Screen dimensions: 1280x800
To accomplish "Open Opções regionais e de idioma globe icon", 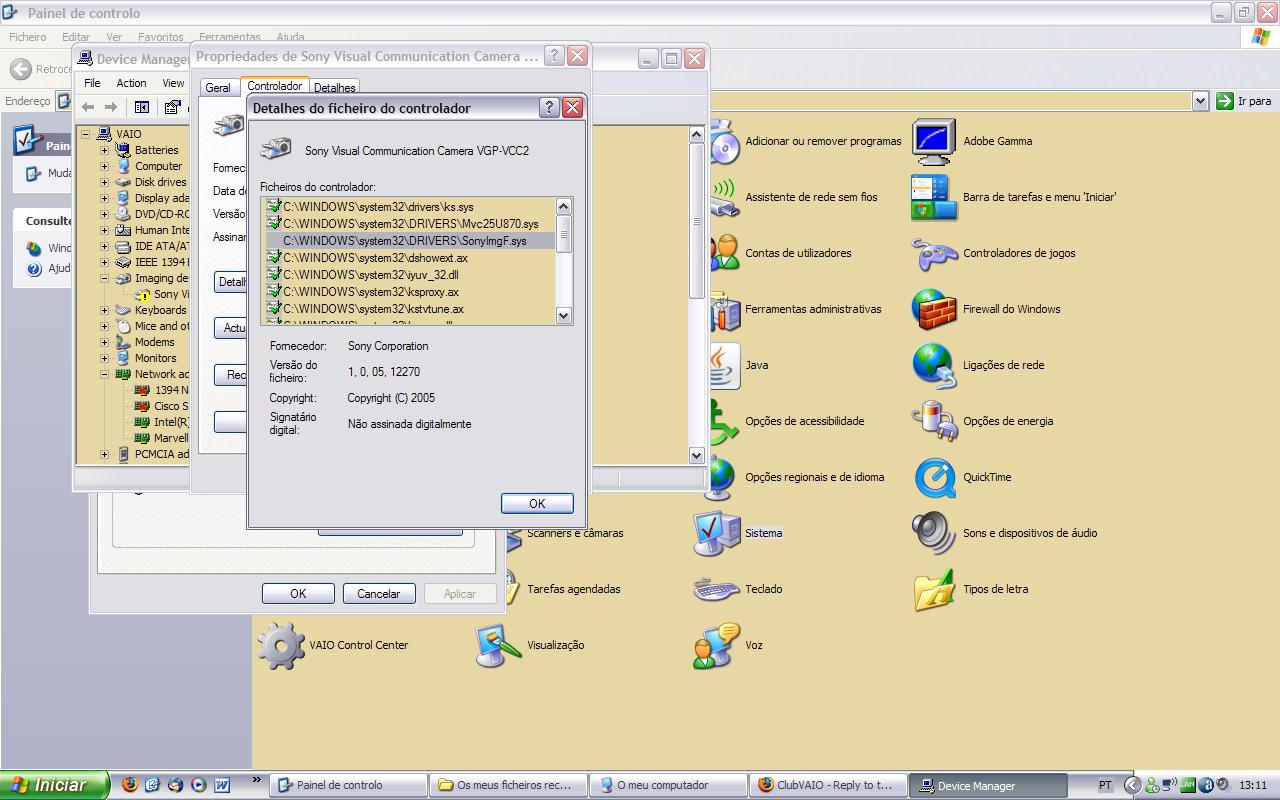I will [721, 477].
